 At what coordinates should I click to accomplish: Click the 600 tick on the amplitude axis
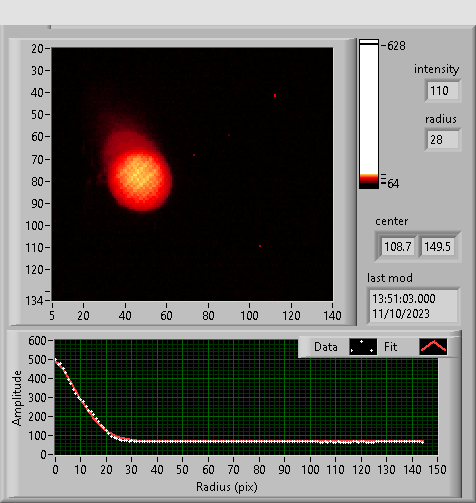tap(37, 341)
